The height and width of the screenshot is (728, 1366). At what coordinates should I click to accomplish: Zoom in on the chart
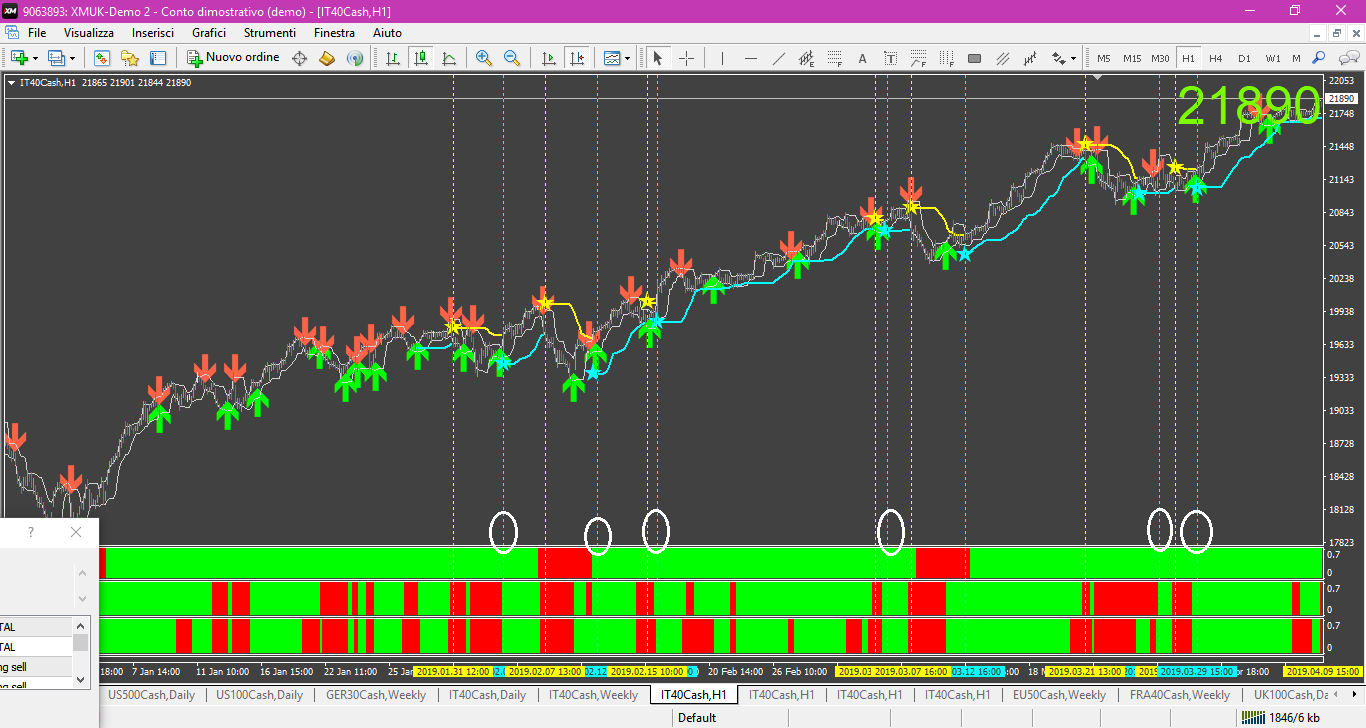[x=484, y=58]
